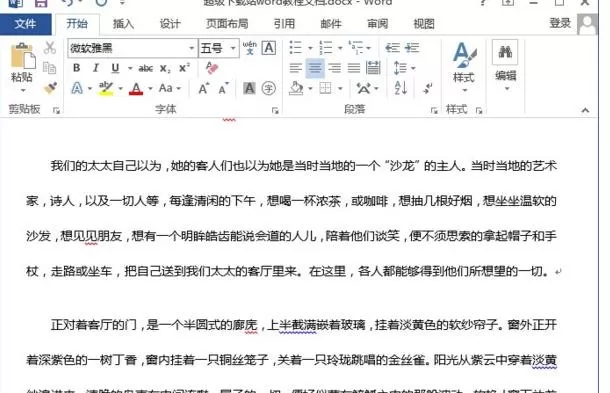The width and height of the screenshot is (610, 393).
Task: Open the highlight color dropdown arrow
Action: tap(120, 89)
